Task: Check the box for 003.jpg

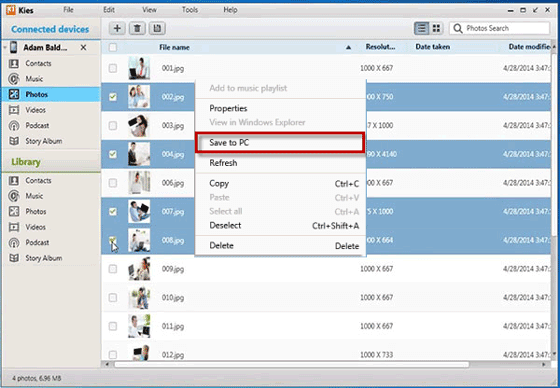Action: (x=113, y=125)
